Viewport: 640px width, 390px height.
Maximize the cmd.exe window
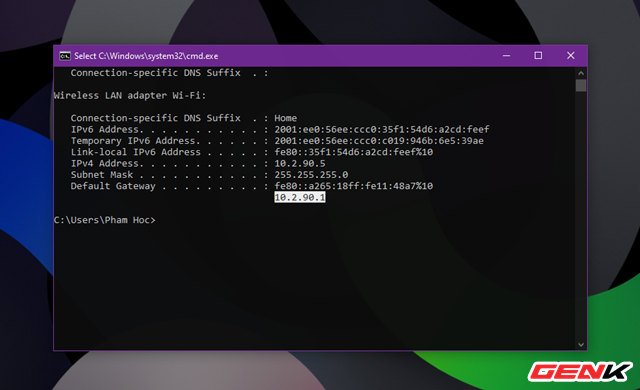538,56
